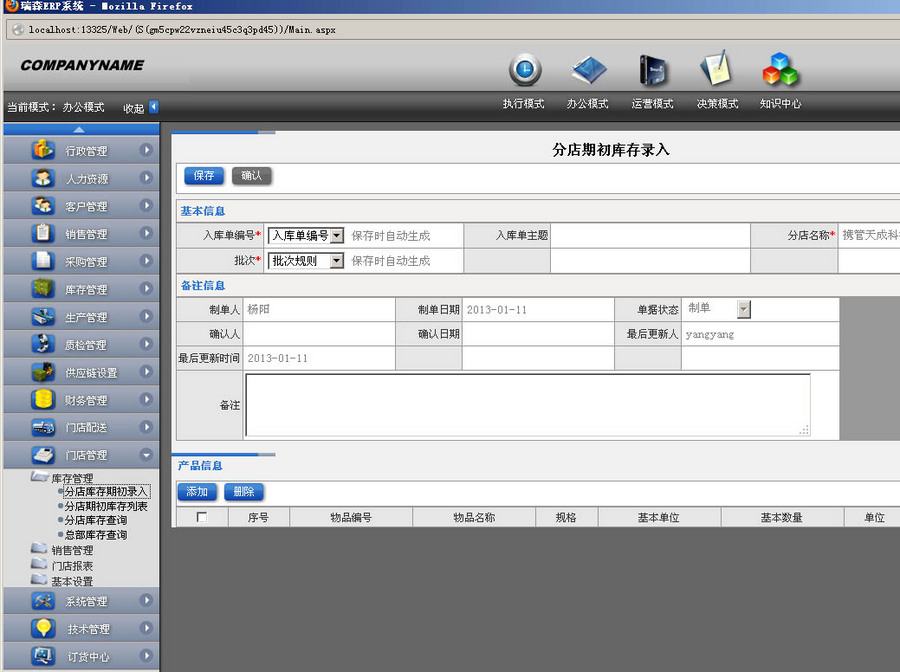Click the 添加 product button
The height and width of the screenshot is (672, 900).
(x=197, y=492)
